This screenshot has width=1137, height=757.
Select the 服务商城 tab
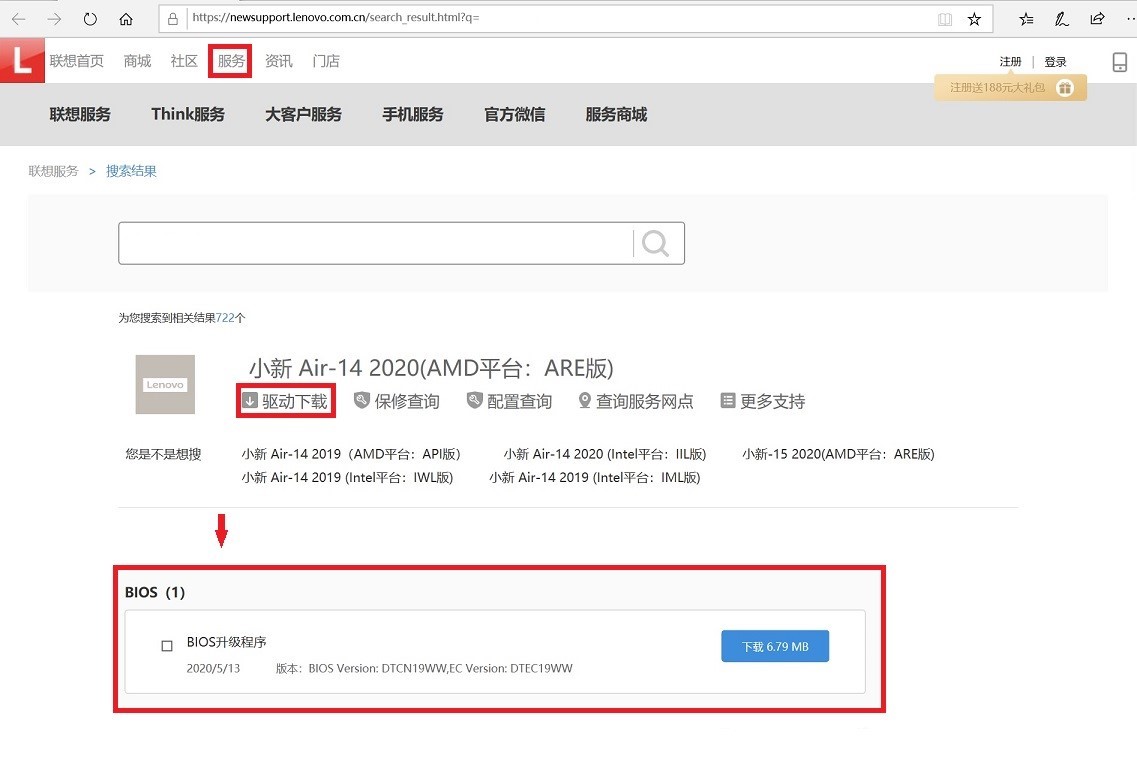point(616,114)
